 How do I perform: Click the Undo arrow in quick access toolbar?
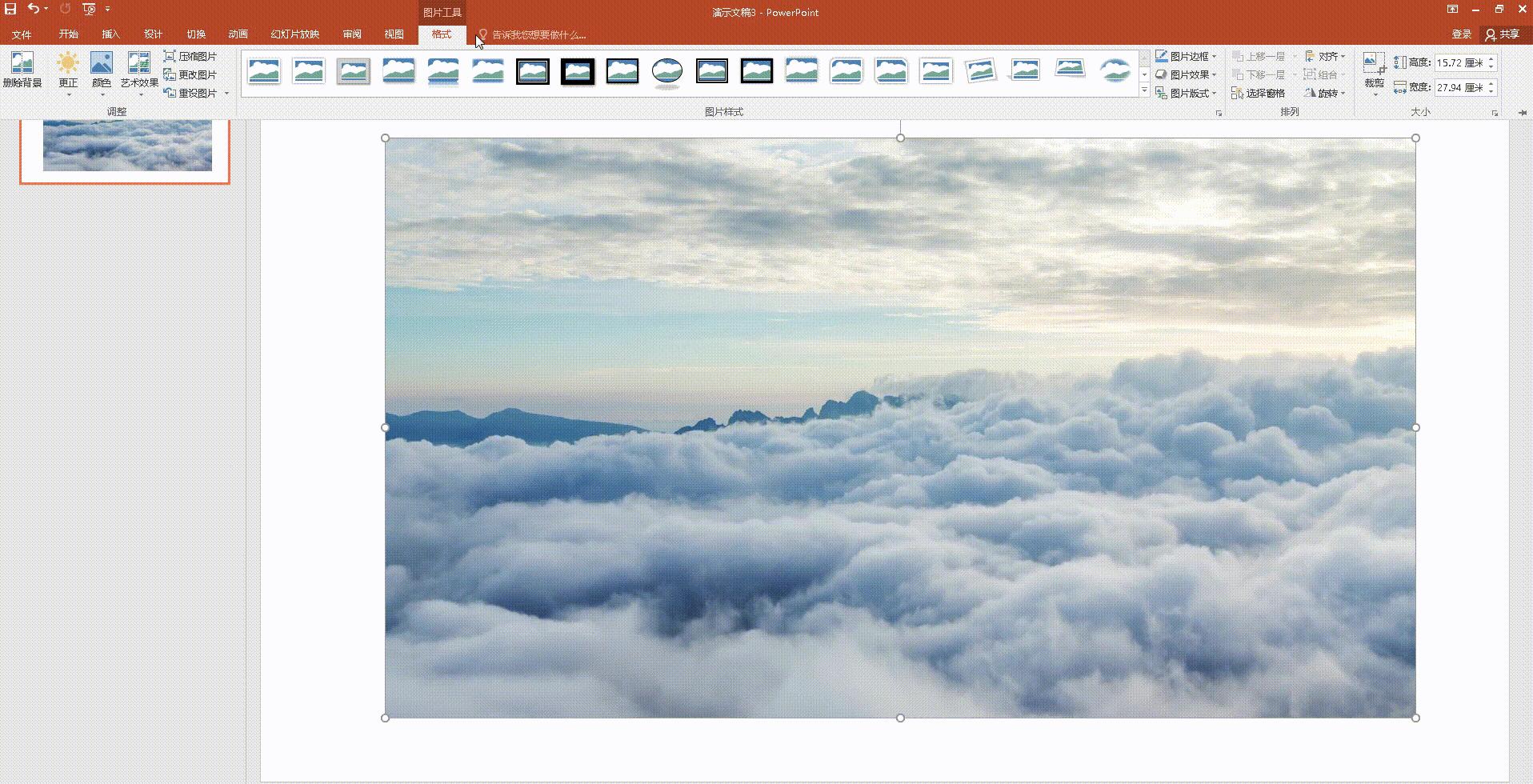coord(33,9)
